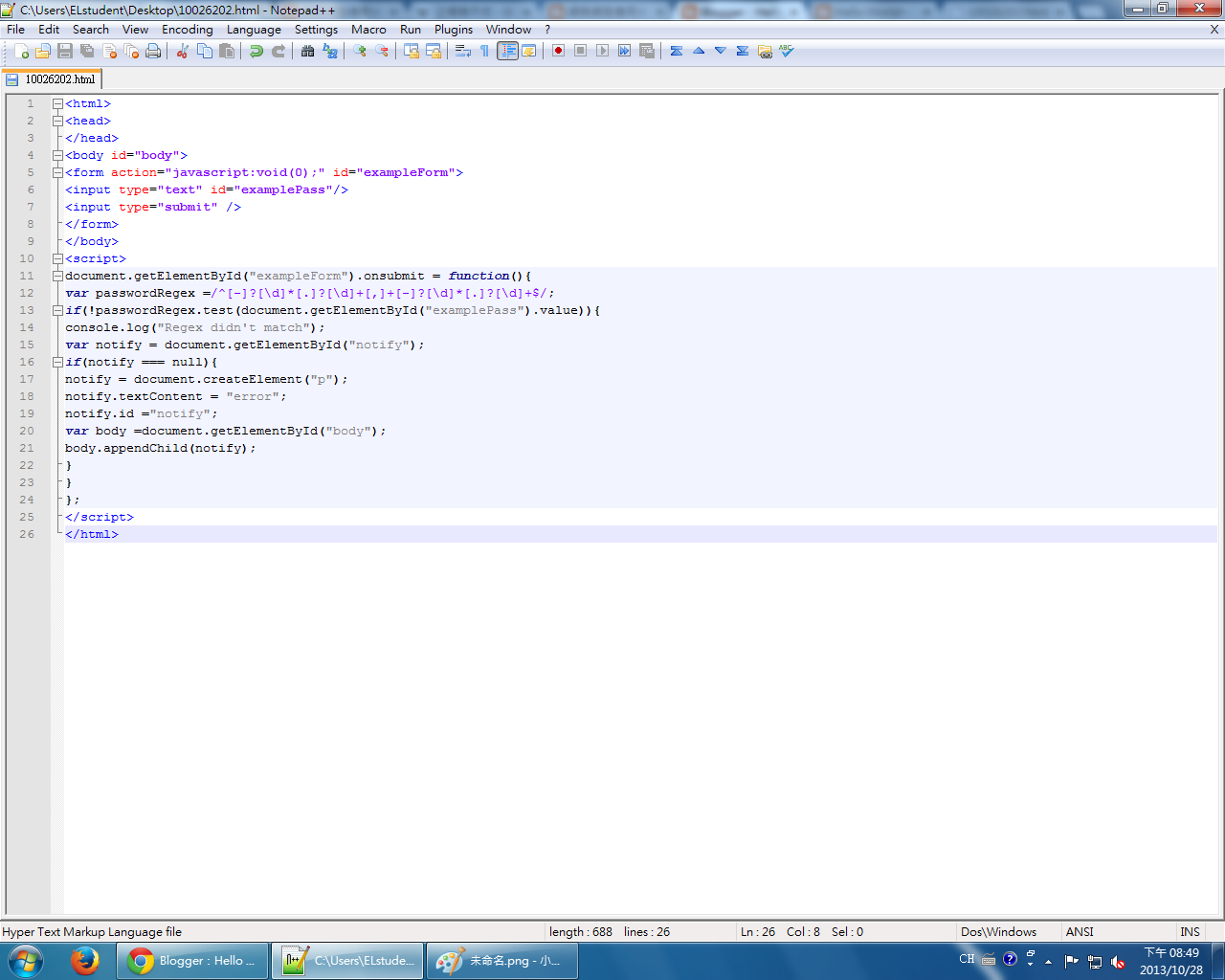Open the Windows Start menu
This screenshot has height=980, width=1225.
coord(25,961)
